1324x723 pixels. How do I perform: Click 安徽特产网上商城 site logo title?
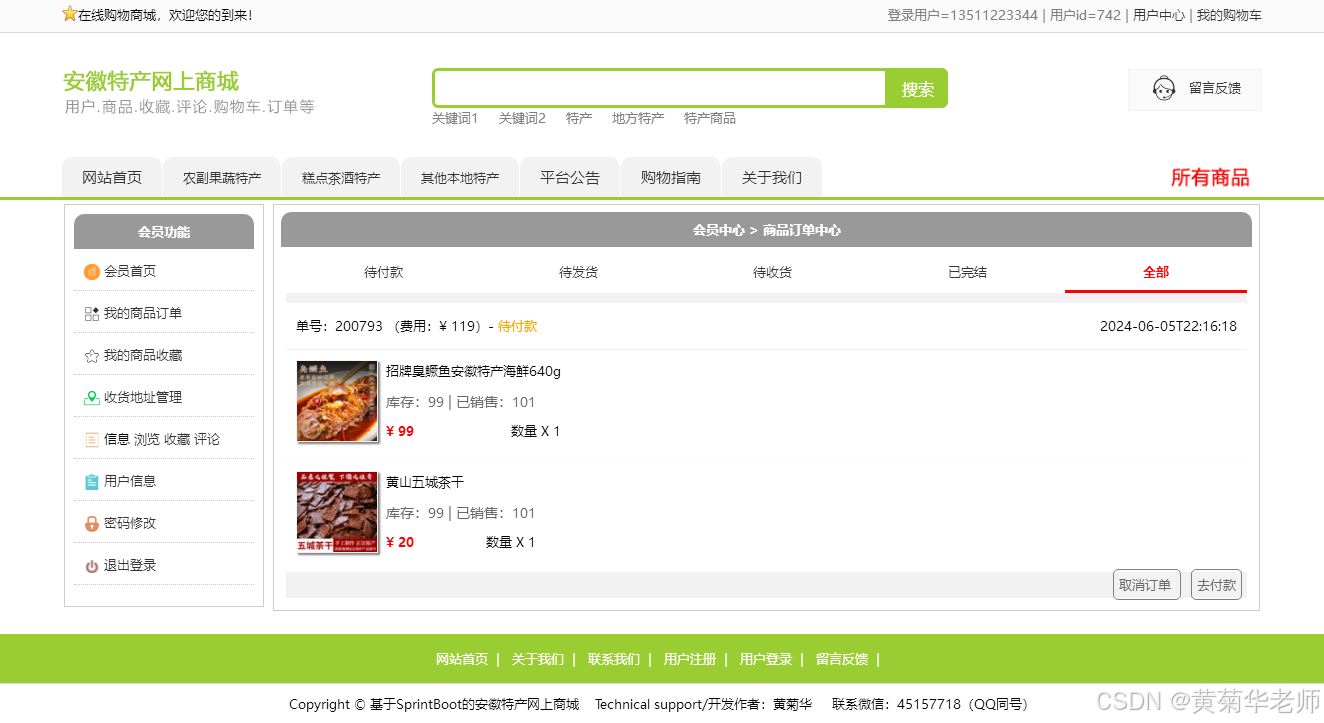(151, 81)
